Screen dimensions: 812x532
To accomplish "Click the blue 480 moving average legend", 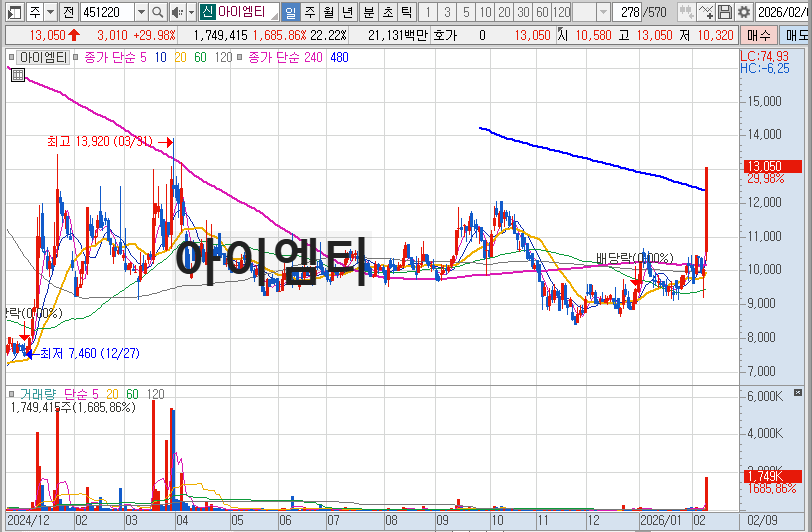I will [339, 57].
